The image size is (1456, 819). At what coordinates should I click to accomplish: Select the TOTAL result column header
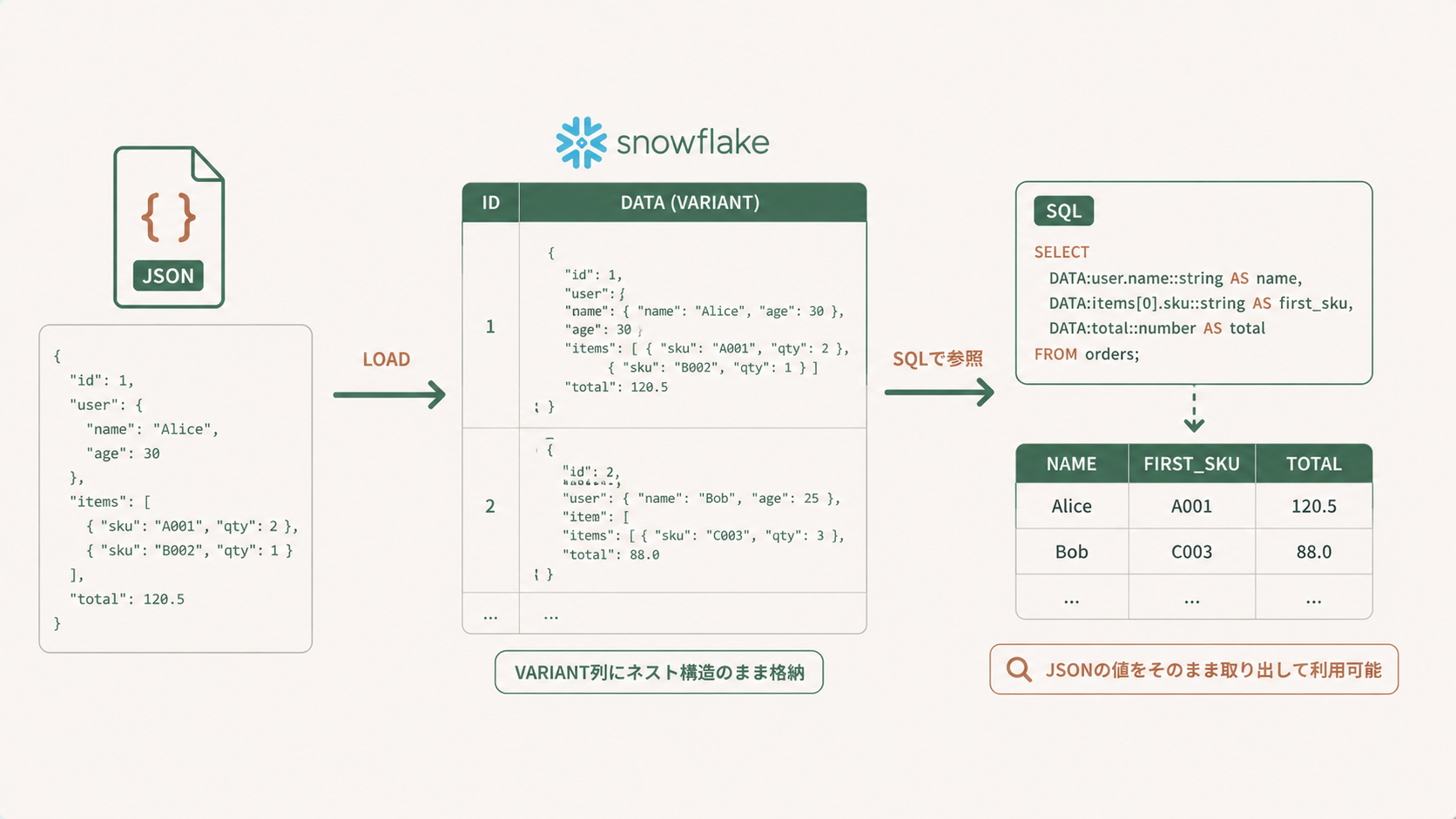[1313, 464]
